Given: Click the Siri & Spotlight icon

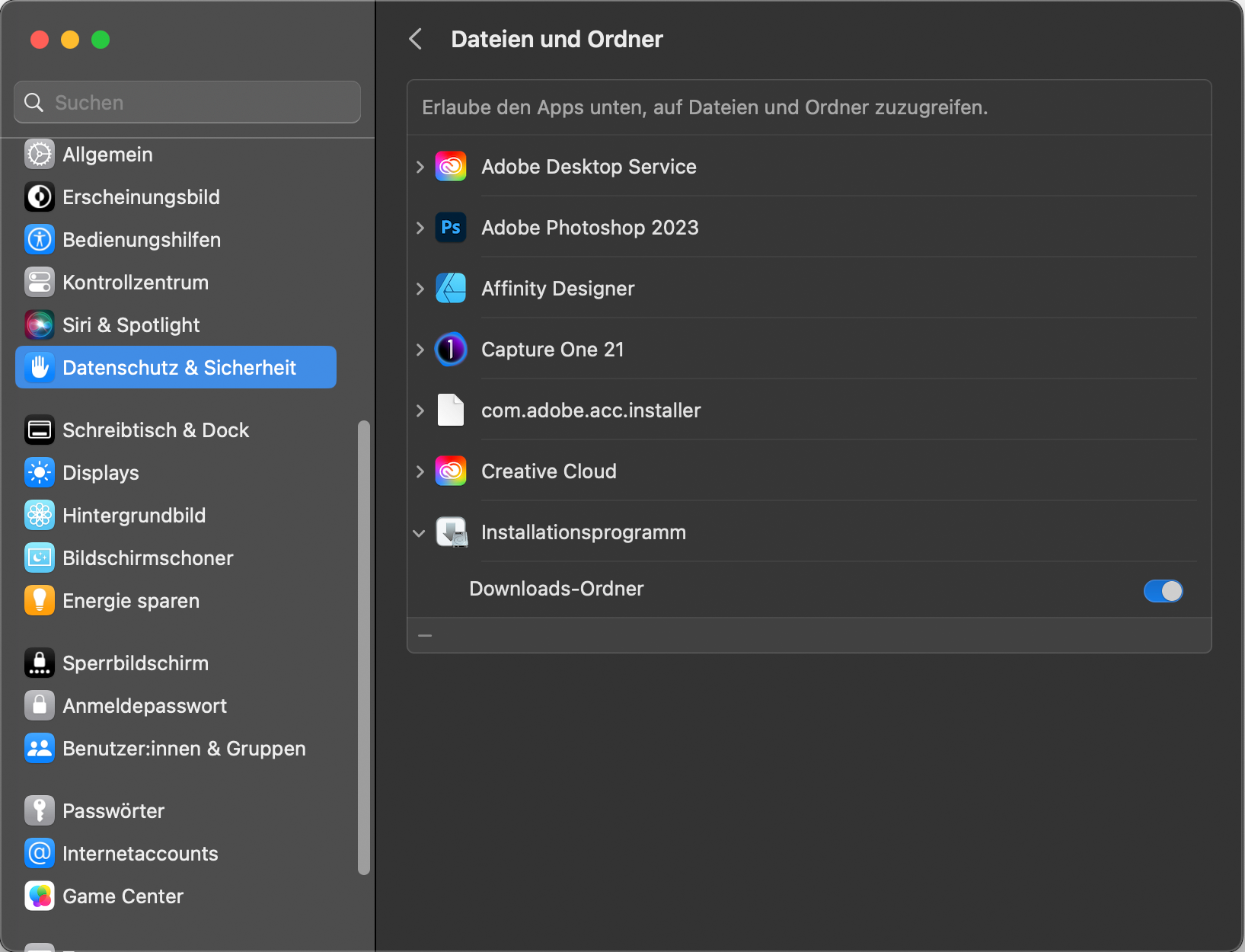Looking at the screenshot, I should point(40,325).
